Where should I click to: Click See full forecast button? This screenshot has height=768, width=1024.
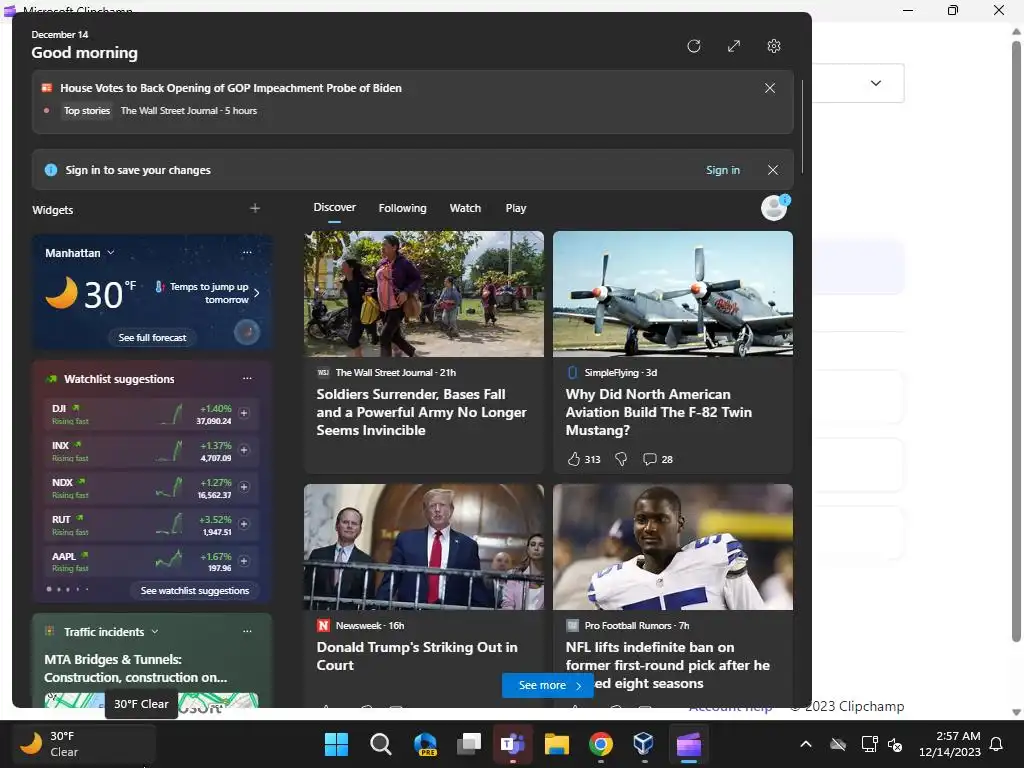152,338
